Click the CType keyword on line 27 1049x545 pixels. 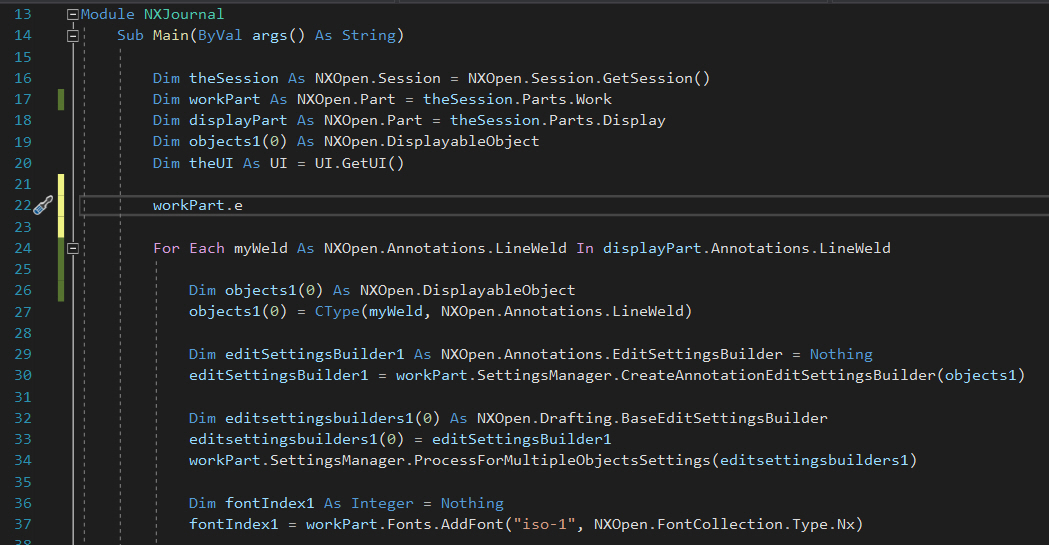(x=337, y=312)
